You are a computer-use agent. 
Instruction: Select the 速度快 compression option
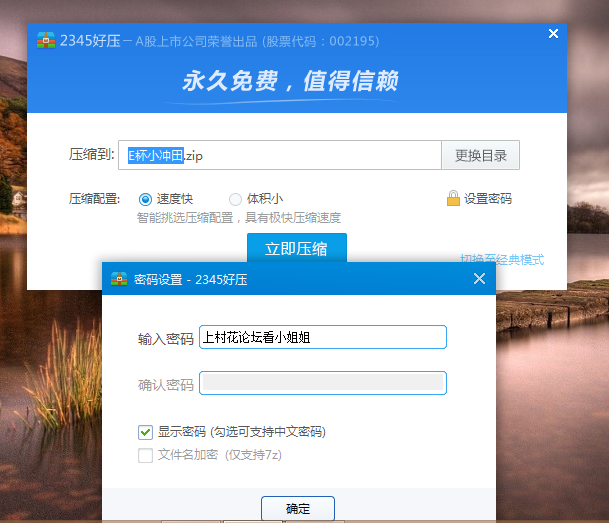[x=146, y=199]
